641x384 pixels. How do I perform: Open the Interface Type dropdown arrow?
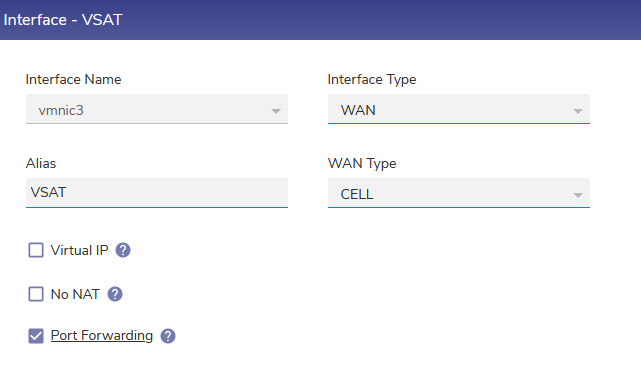578,111
